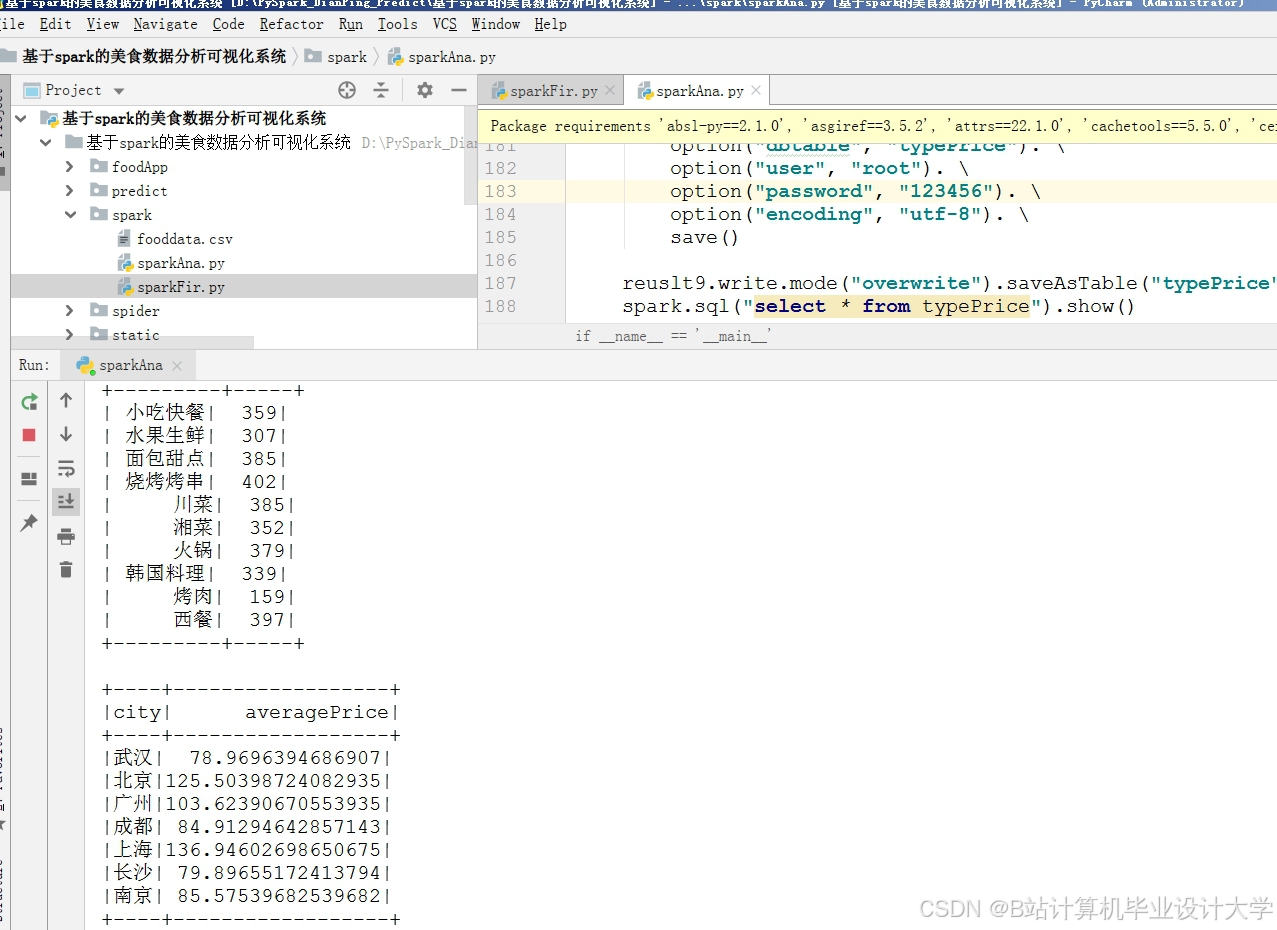
Task: Stop the running sparkAna process
Action: (28, 435)
